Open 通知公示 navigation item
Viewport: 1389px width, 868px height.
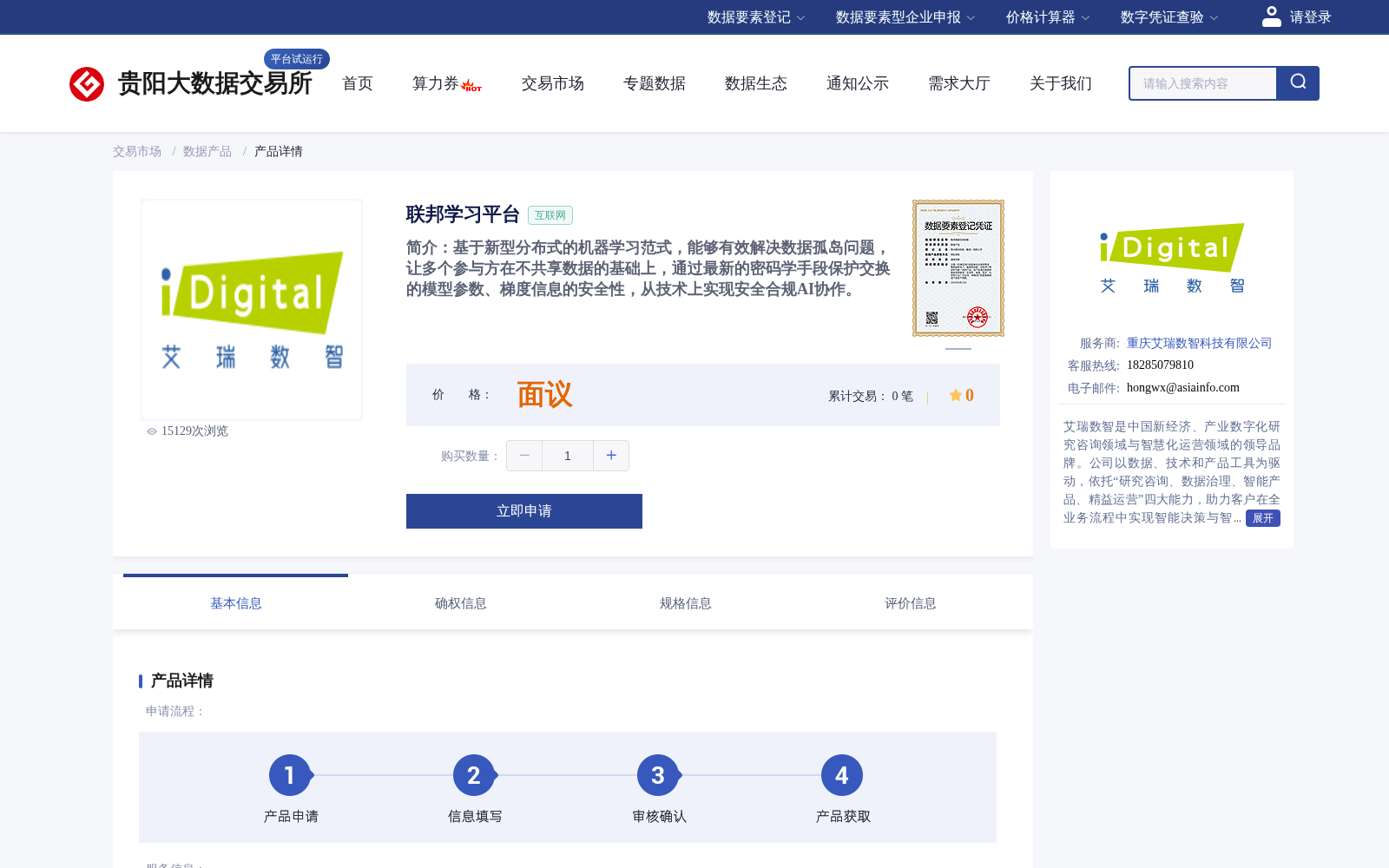(858, 83)
